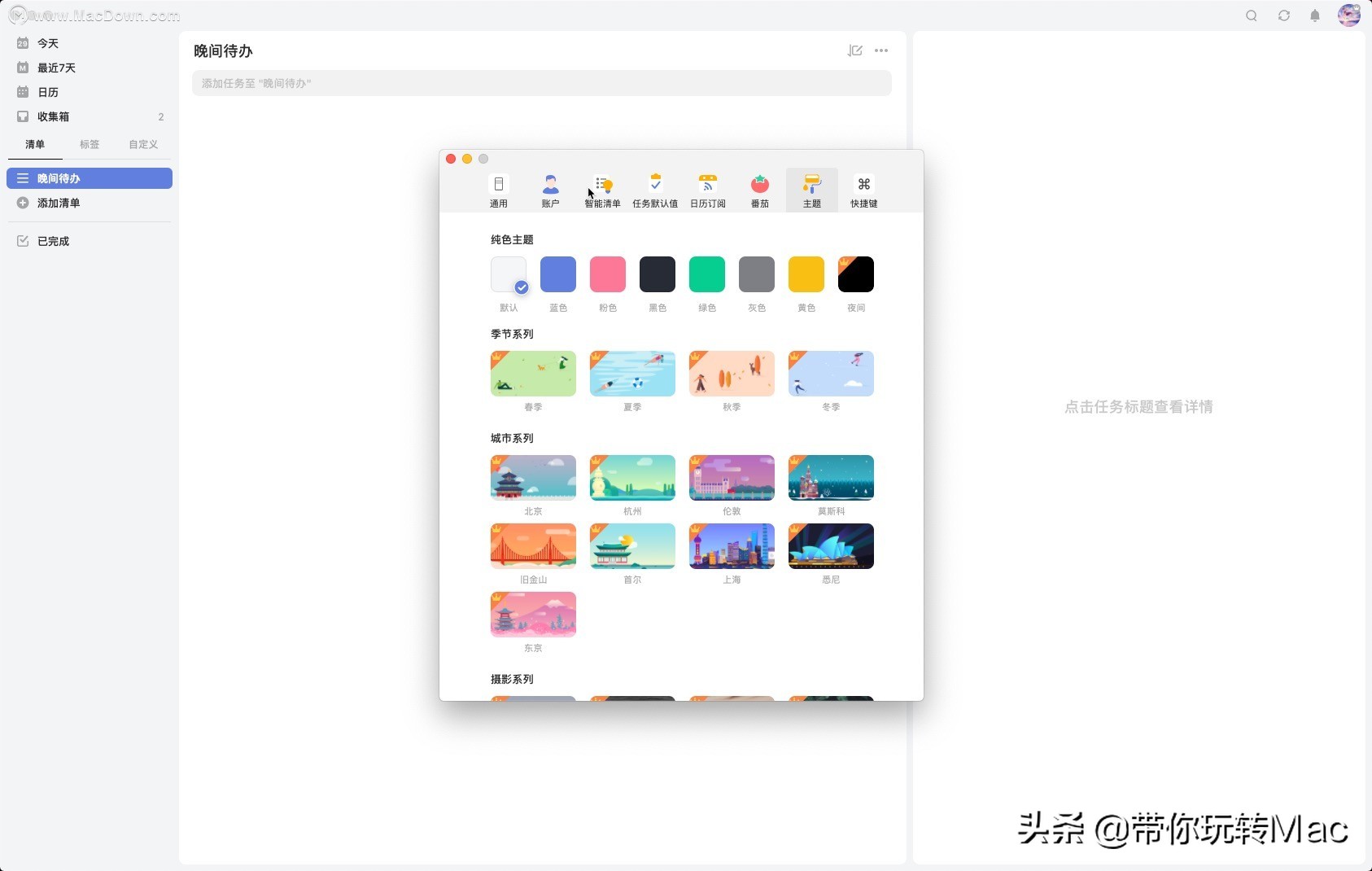Screen dimensions: 1372x871
Task: Switch to the 标签 sidebar tab
Action: click(x=90, y=144)
